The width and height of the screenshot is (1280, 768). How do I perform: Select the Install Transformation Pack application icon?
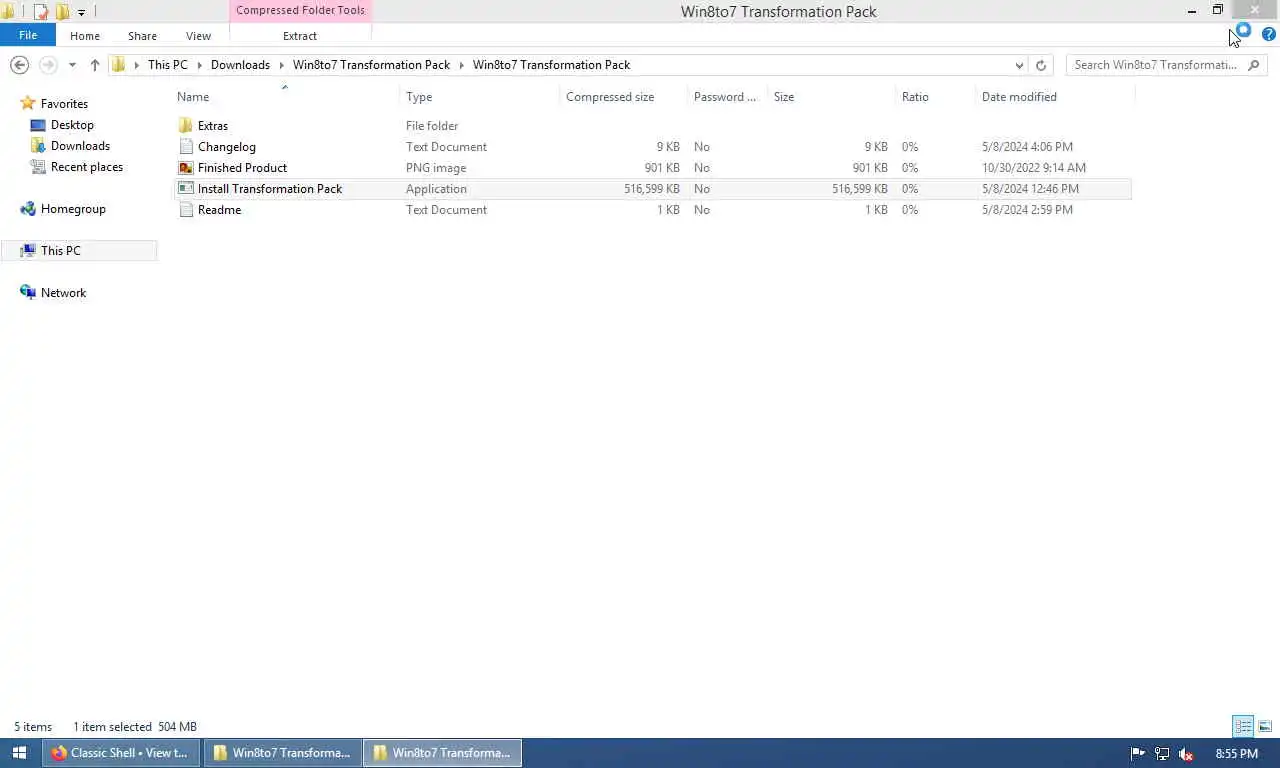tap(185, 189)
